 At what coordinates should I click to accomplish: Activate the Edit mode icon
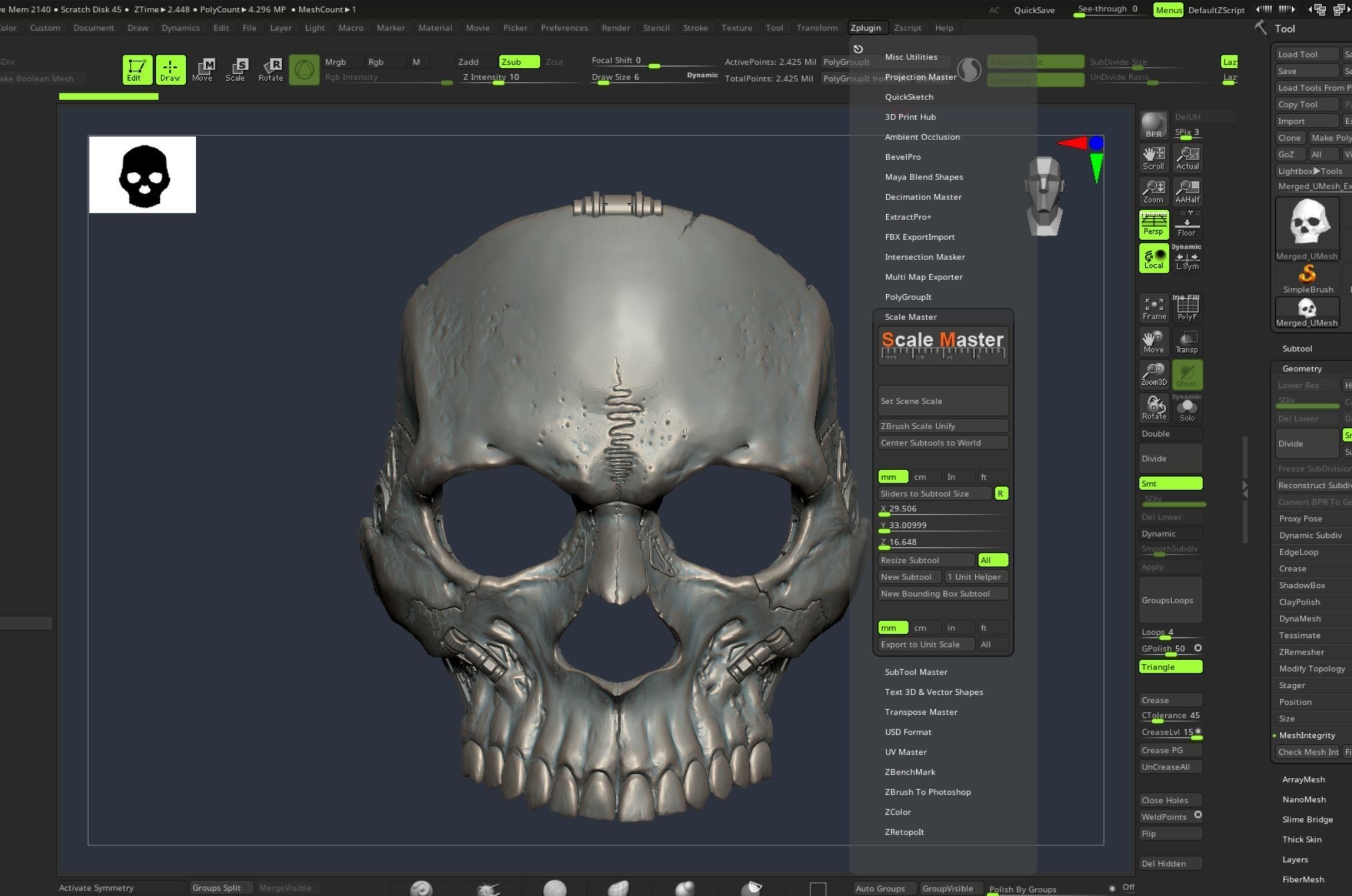tap(137, 69)
